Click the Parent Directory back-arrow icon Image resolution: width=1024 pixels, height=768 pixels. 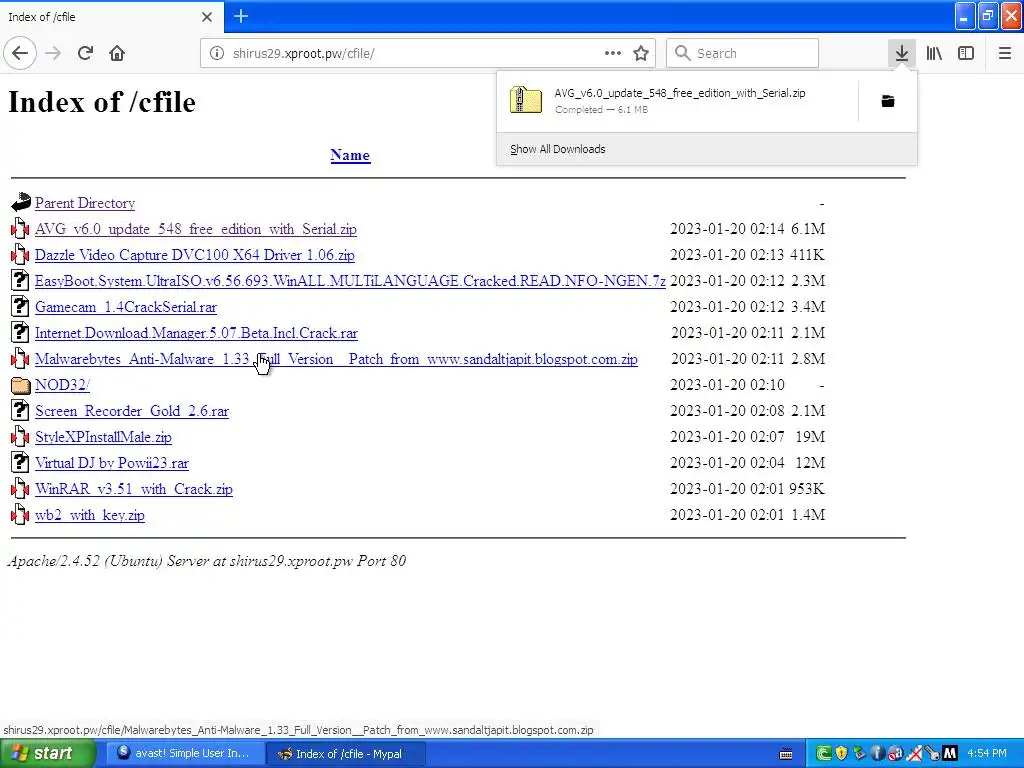coord(20,202)
